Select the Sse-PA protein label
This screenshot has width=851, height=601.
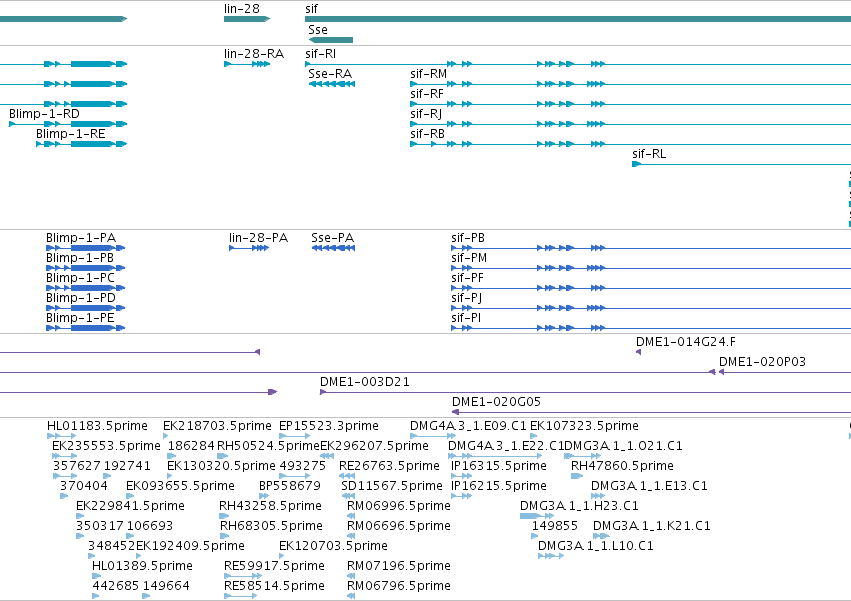[x=332, y=238]
